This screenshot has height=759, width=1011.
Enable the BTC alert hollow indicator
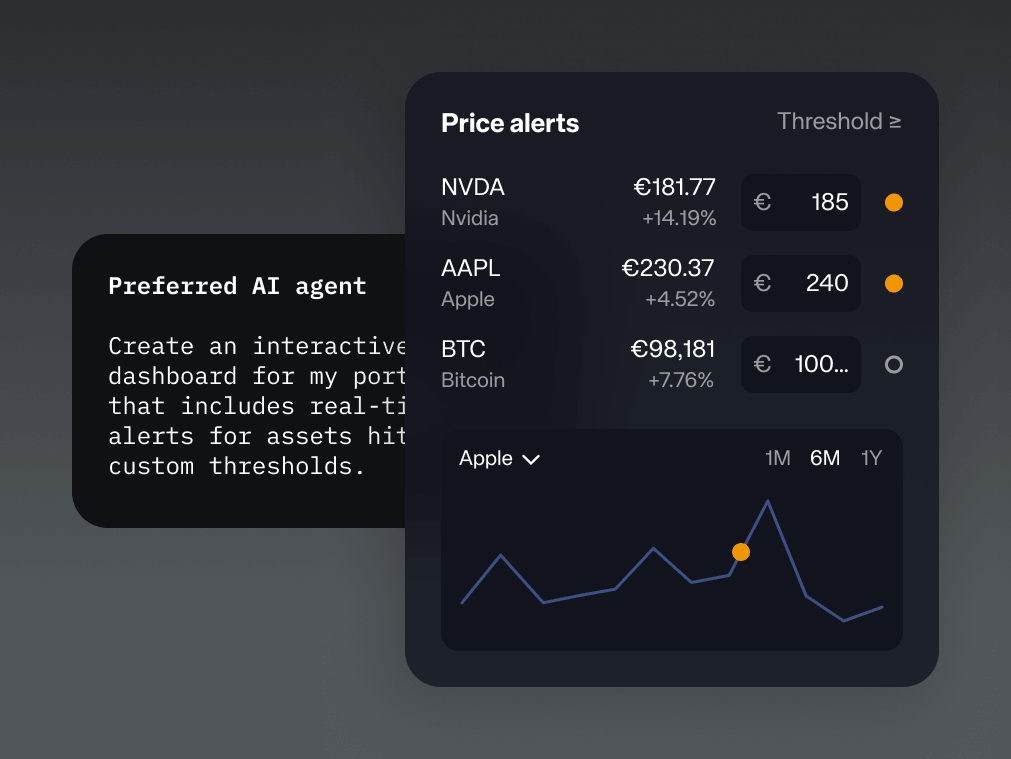(x=894, y=364)
